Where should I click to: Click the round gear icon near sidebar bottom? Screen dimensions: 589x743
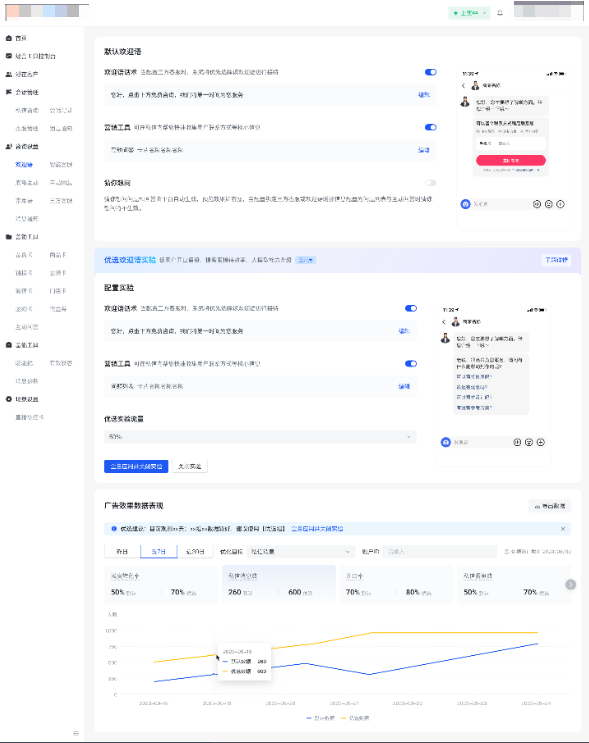coord(9,399)
